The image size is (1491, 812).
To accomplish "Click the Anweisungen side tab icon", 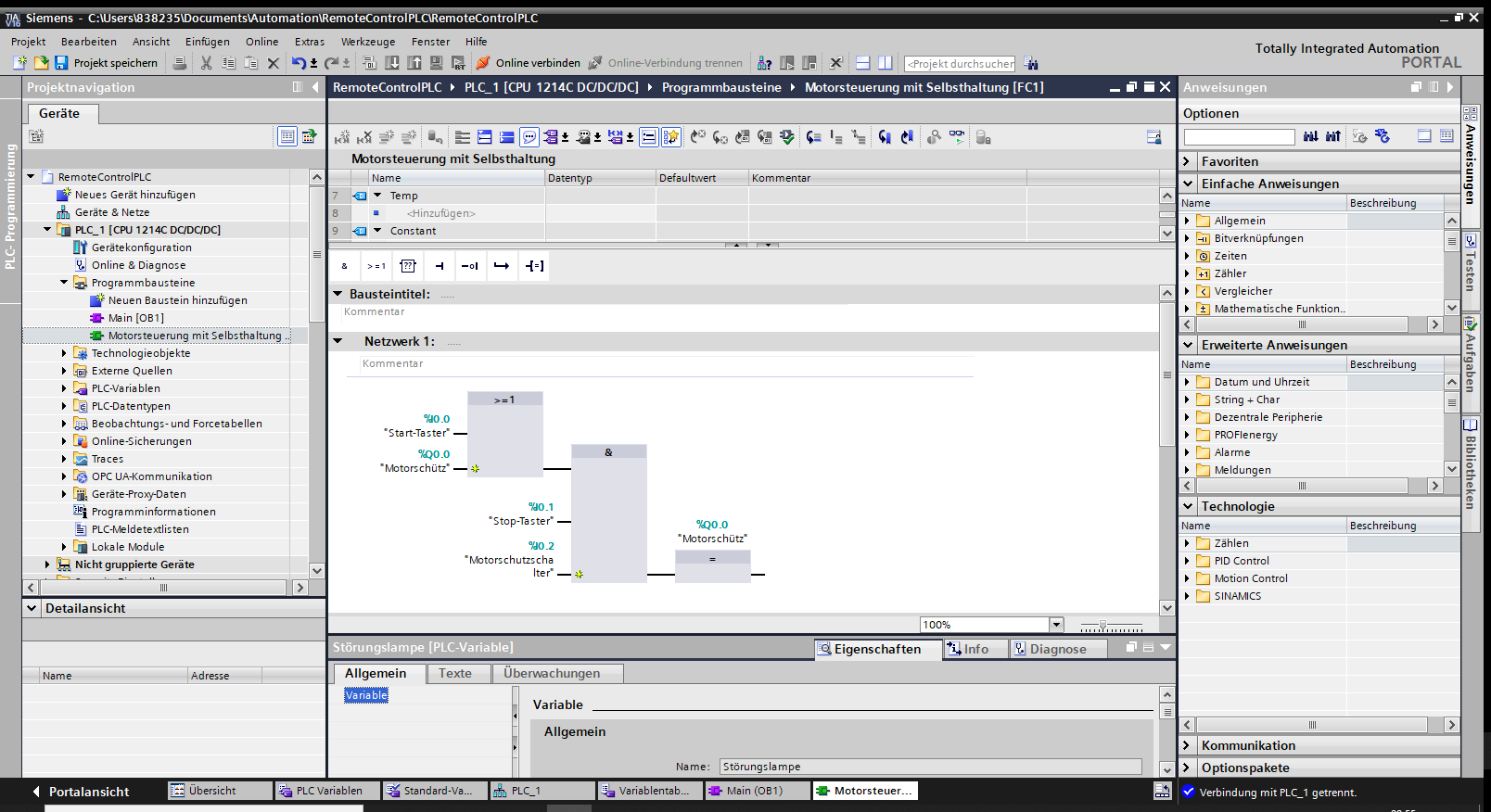I will click(1471, 113).
